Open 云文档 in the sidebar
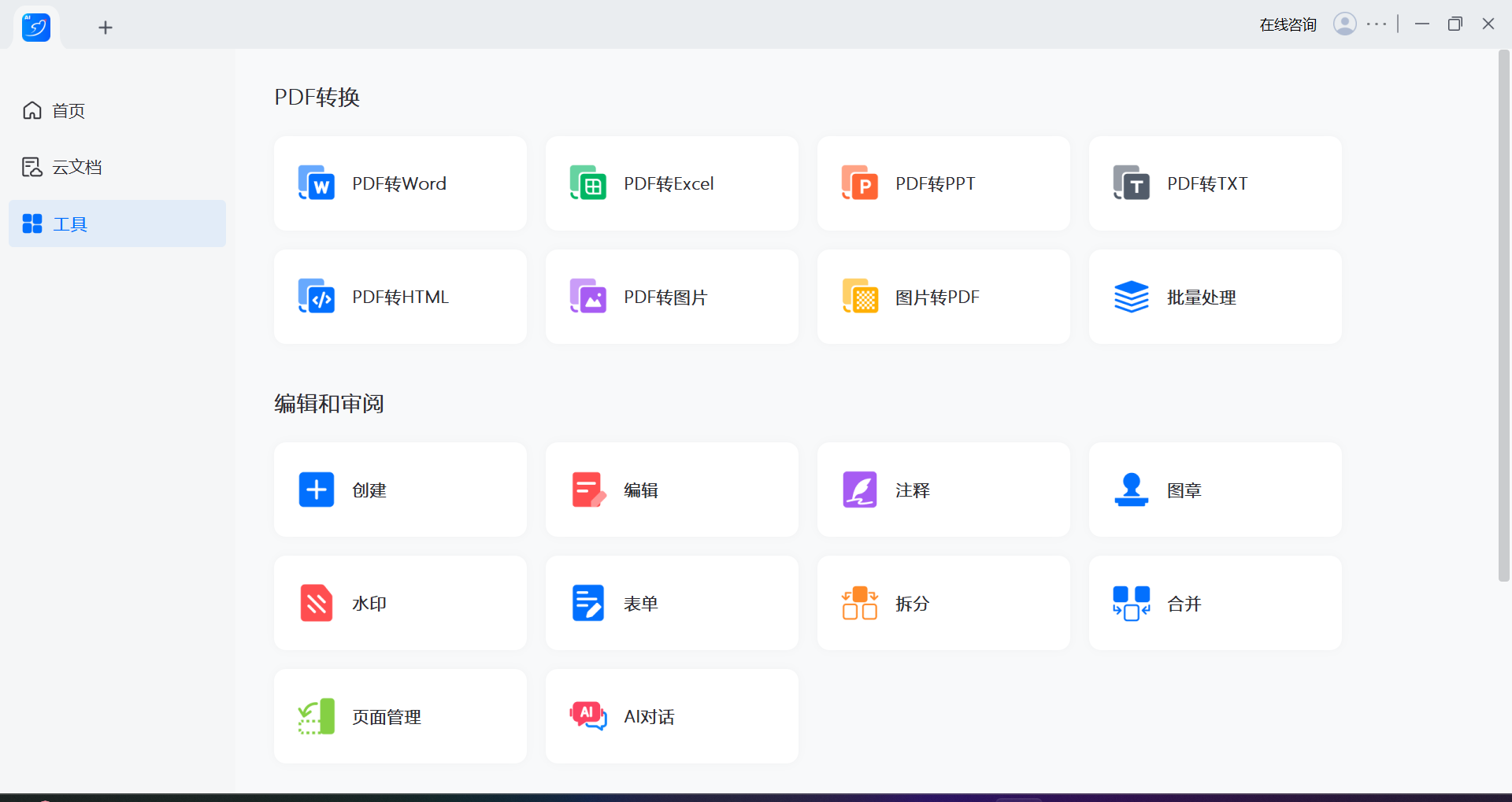 pos(117,167)
